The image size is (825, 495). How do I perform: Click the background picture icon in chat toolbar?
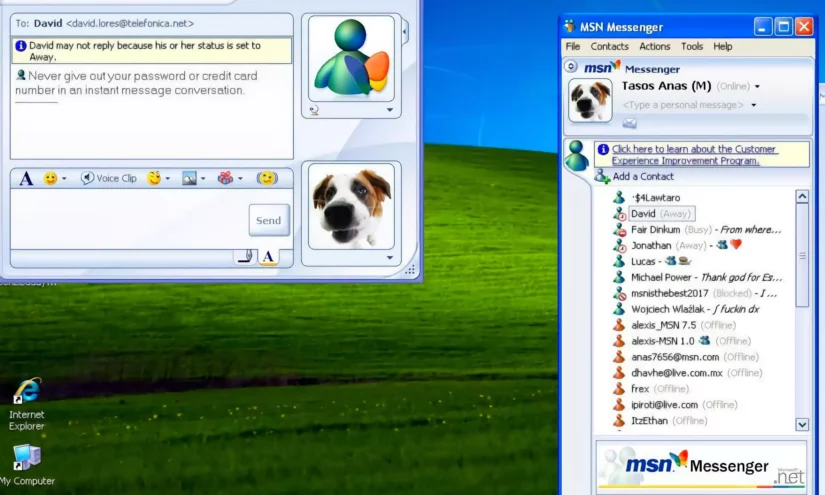(x=189, y=178)
